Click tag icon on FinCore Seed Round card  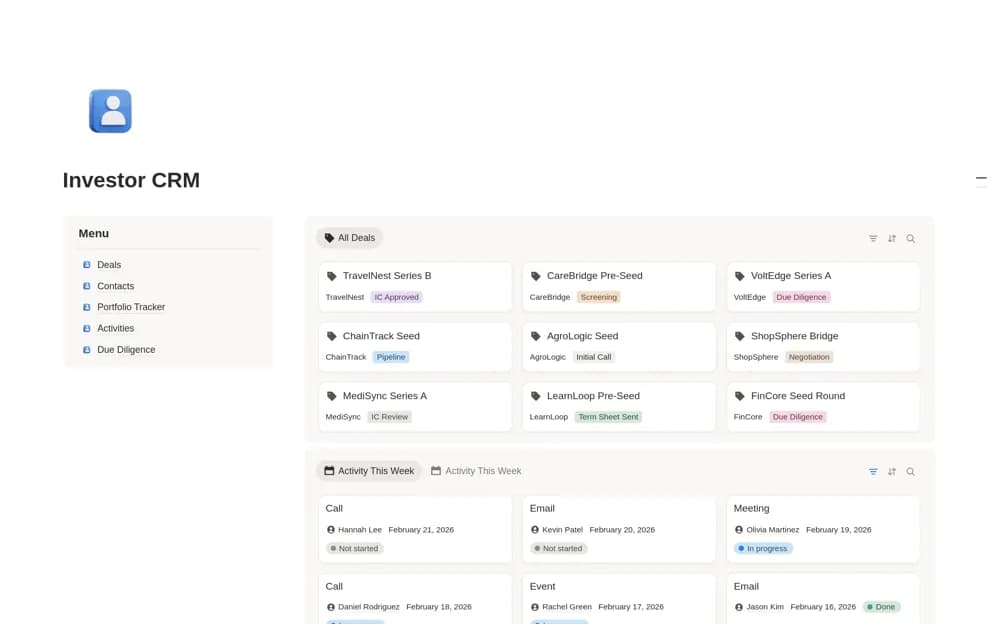740,396
